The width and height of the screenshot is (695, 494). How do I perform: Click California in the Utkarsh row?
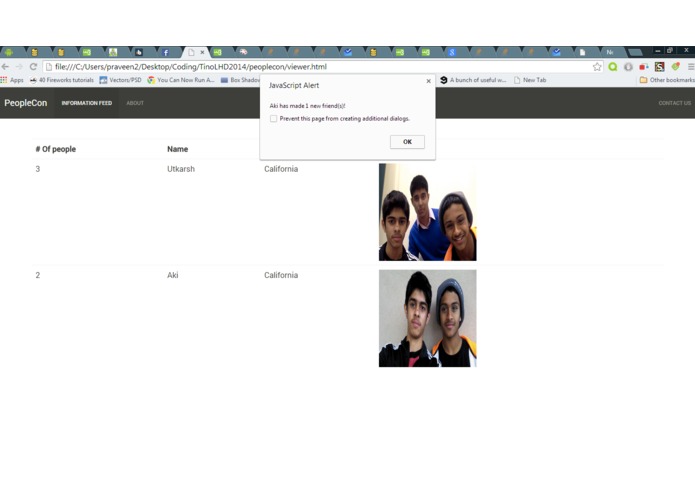click(281, 169)
